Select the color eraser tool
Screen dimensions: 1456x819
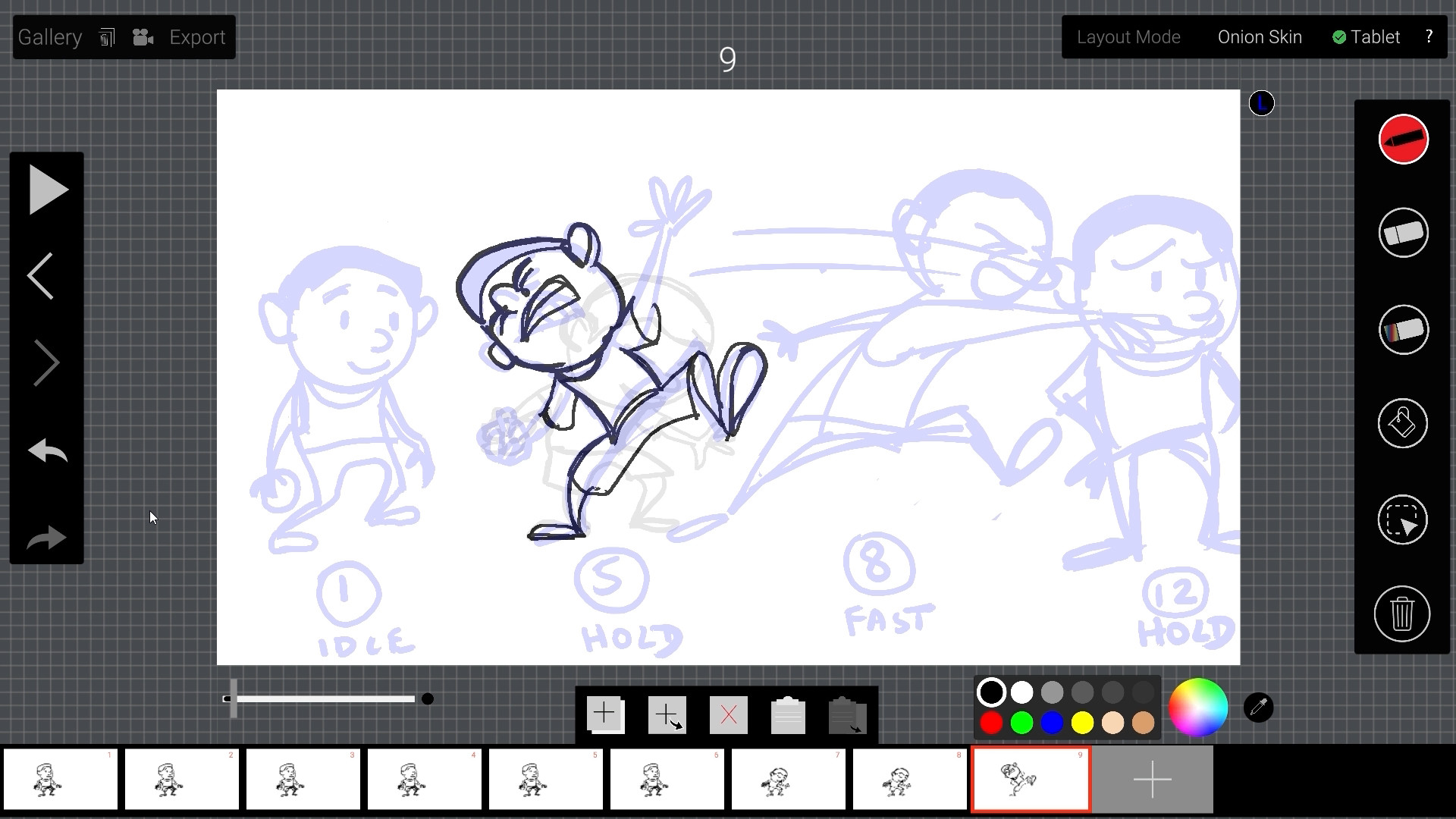(1402, 331)
